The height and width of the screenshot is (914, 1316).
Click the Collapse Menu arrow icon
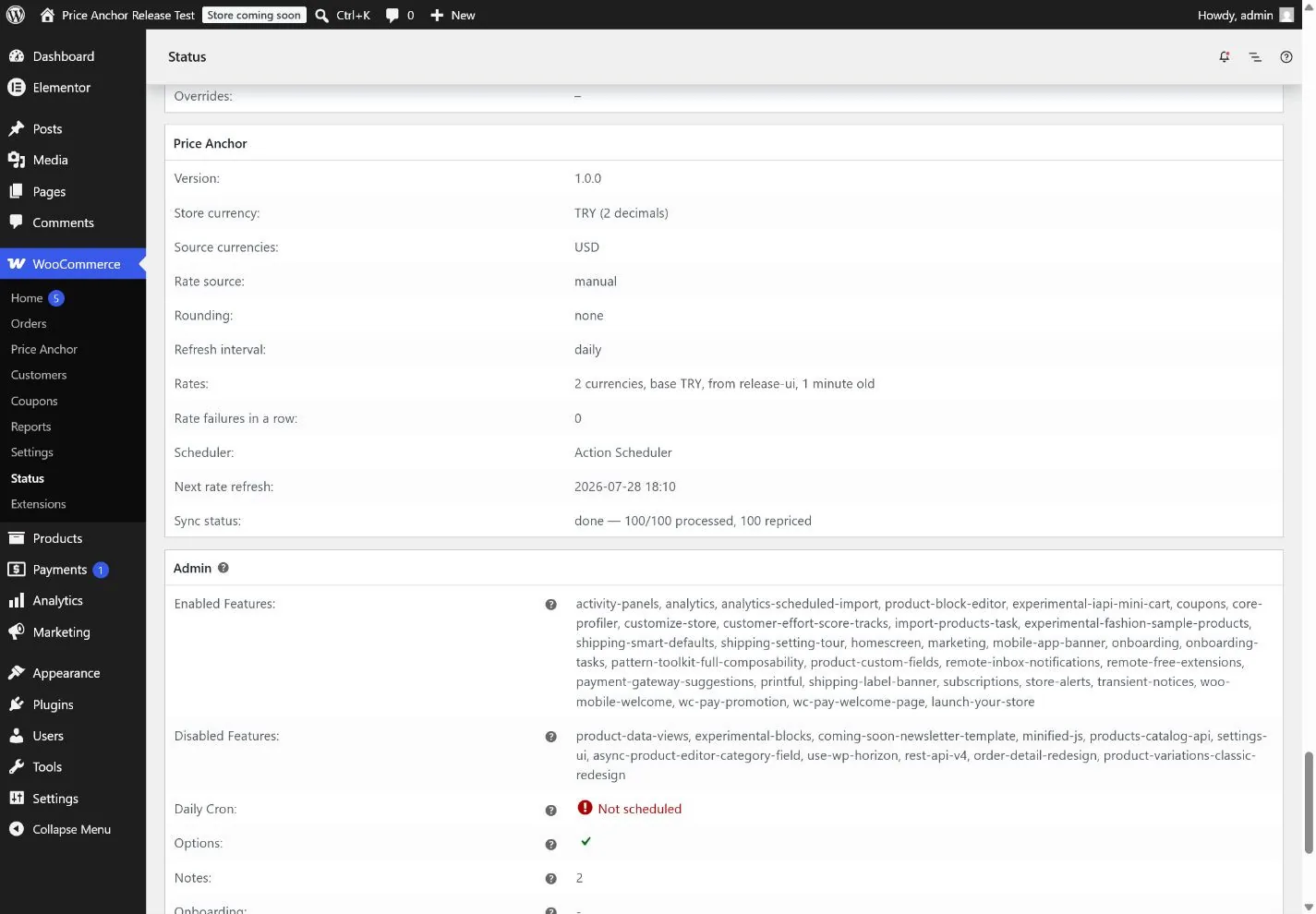click(x=16, y=829)
